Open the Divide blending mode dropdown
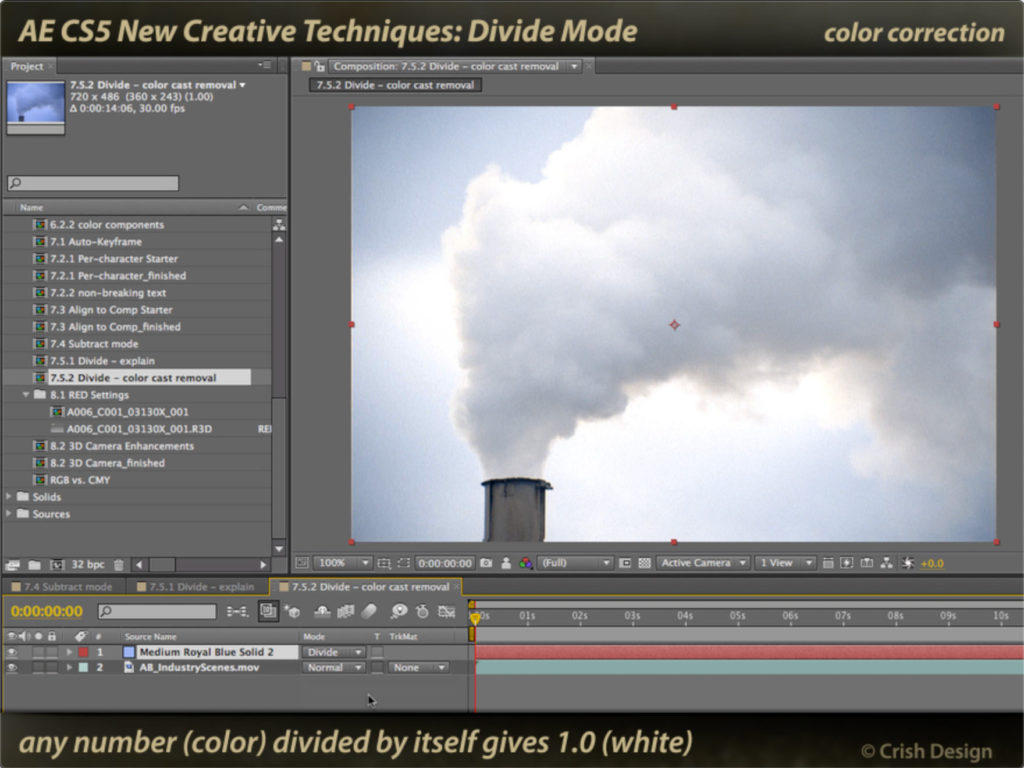1024x768 pixels. click(333, 652)
